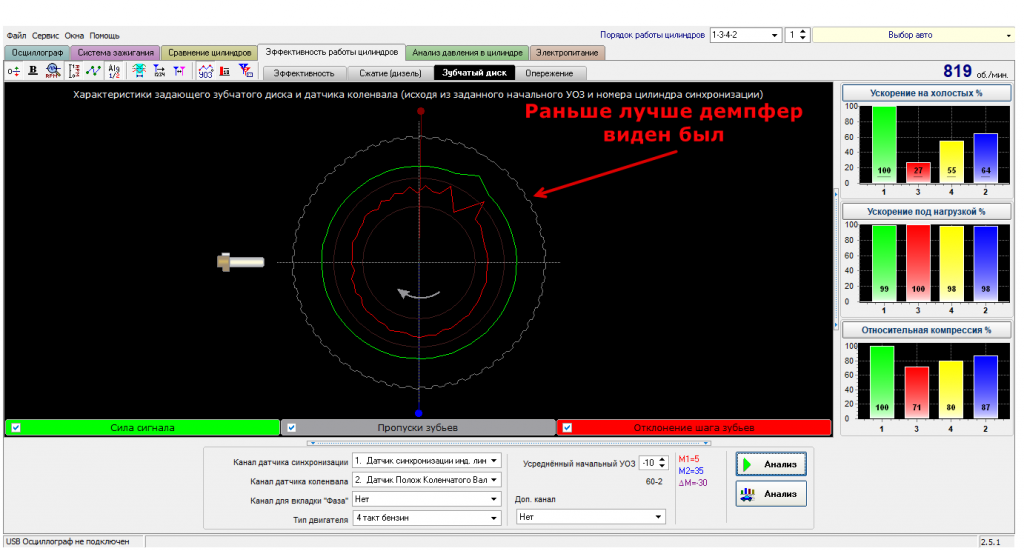The image size is (1024, 551).
Task: Click the filter with window toolbar icon
Action: [x=246, y=71]
